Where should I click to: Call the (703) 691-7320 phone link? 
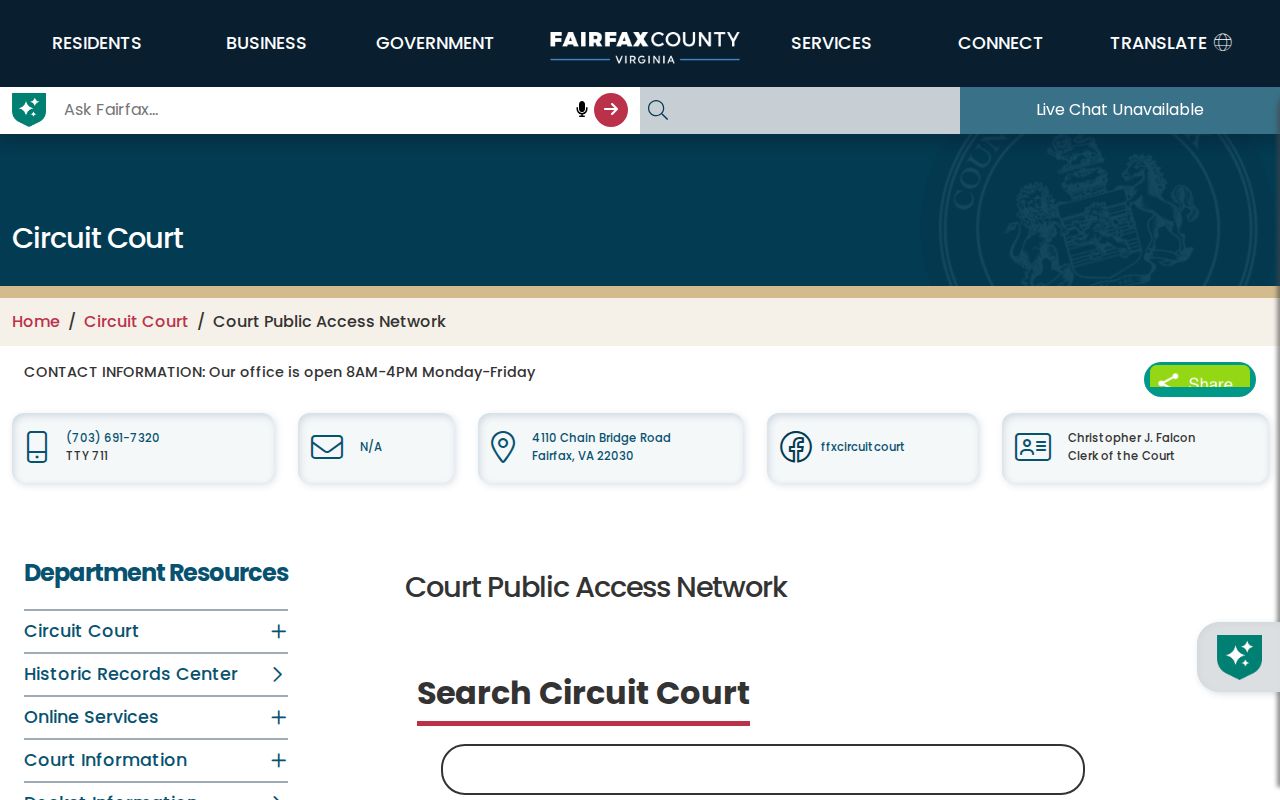click(x=113, y=438)
